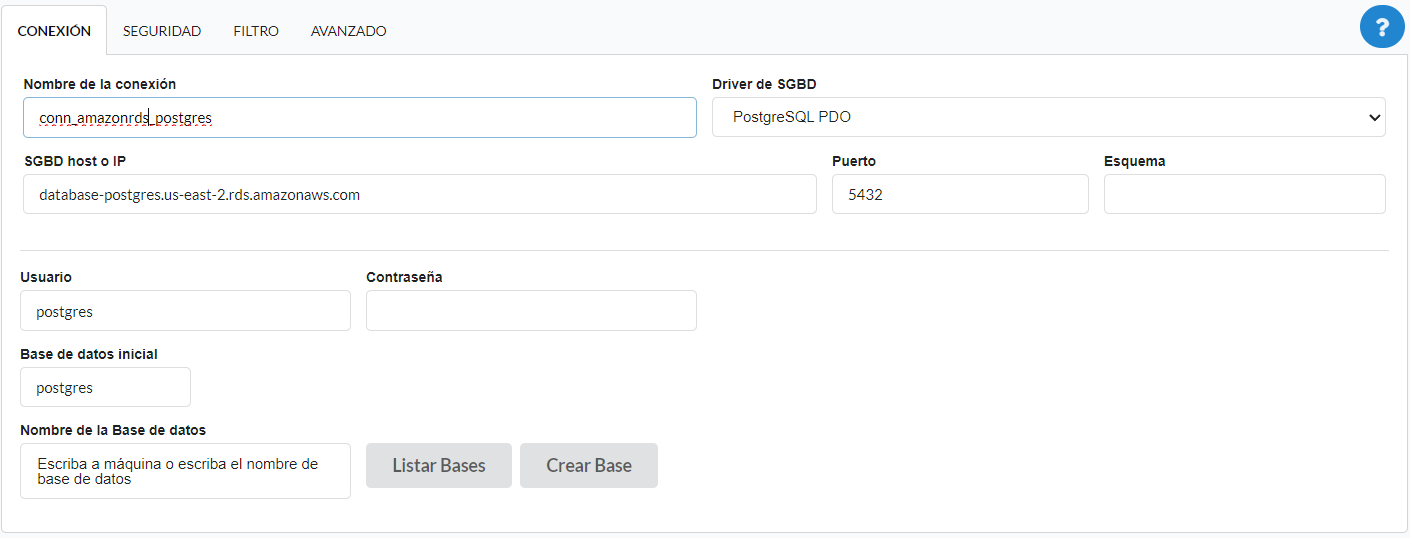
Task: Click the 'Nombre de la Base de datos' label
Action: click(x=113, y=430)
